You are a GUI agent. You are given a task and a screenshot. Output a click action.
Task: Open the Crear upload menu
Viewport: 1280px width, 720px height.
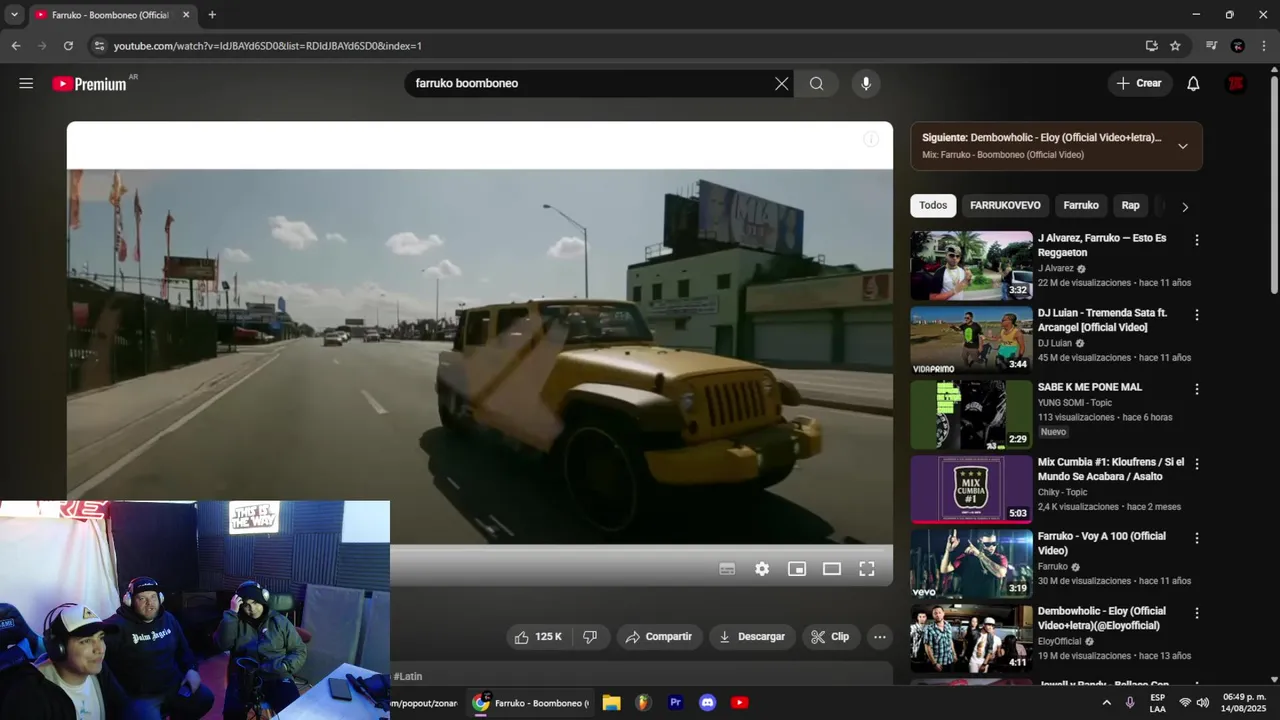point(1140,84)
